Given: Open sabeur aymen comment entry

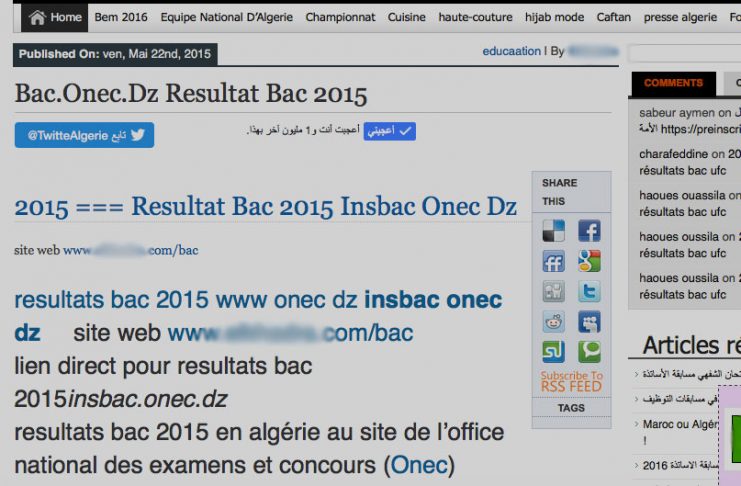Looking at the screenshot, I should click(690, 121).
